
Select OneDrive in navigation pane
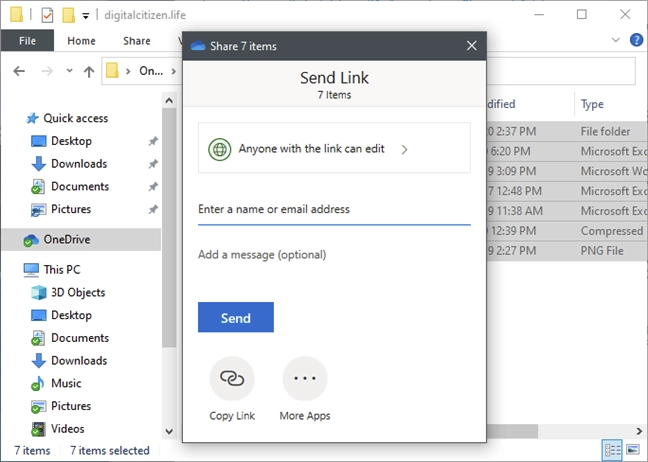point(81,240)
